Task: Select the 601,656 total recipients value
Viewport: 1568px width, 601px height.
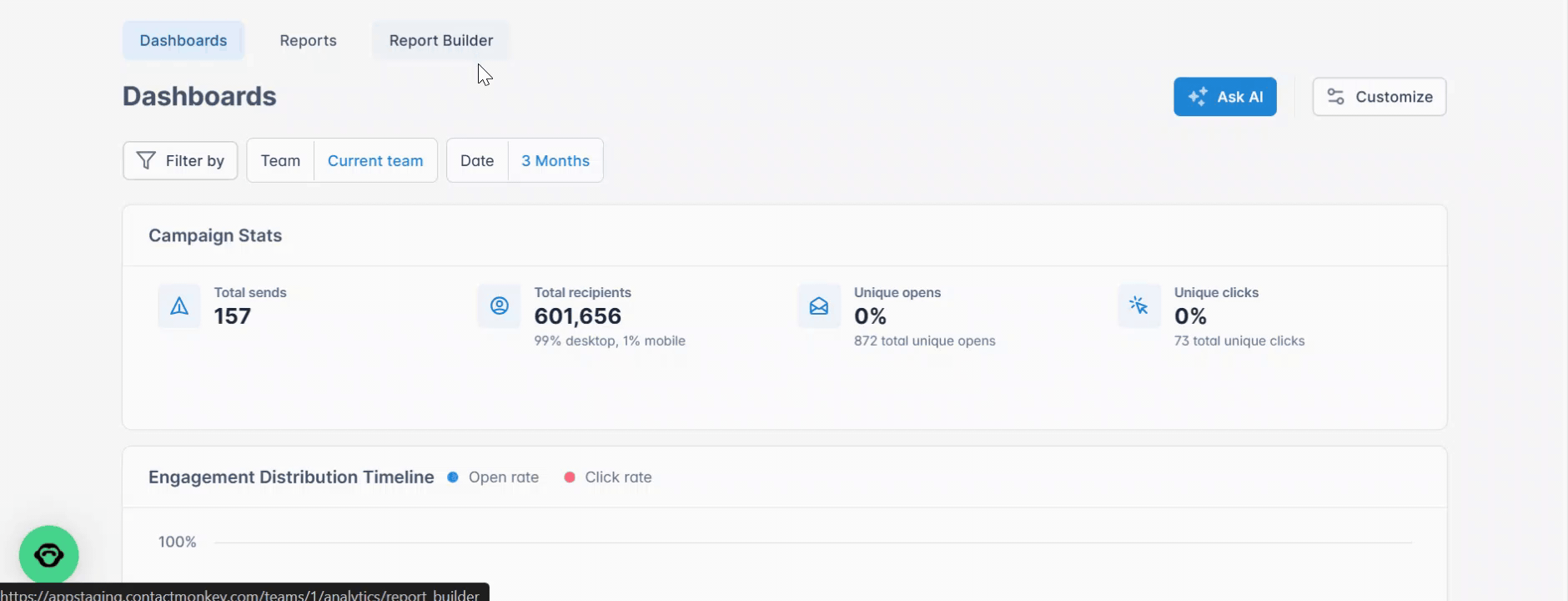Action: pyautogui.click(x=578, y=316)
